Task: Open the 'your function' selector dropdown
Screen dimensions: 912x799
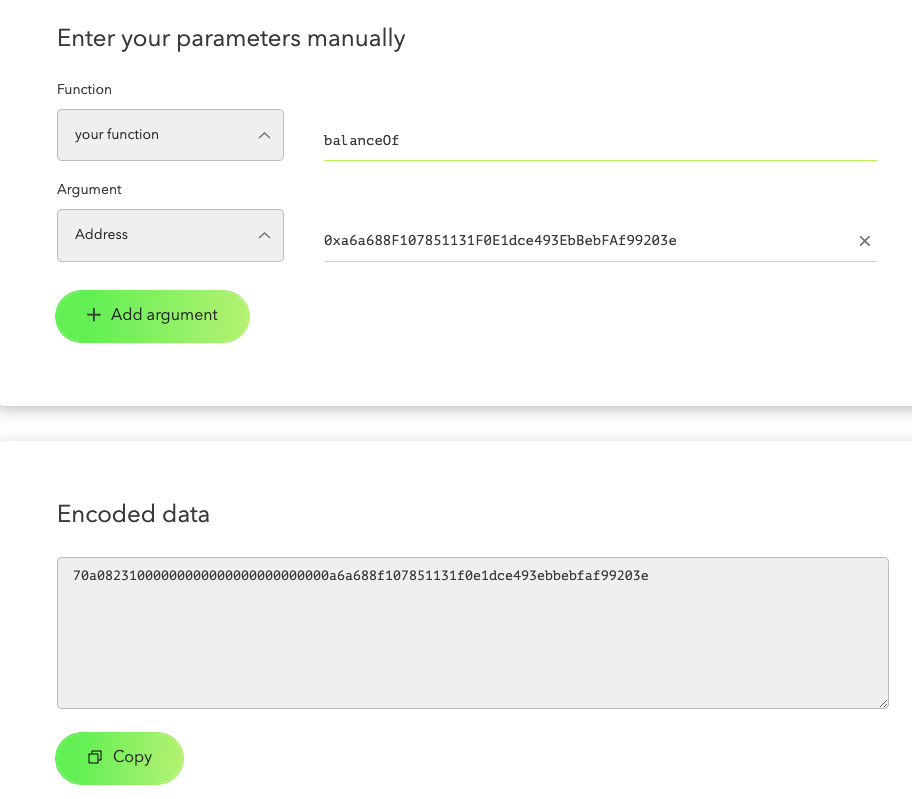Action: pos(170,135)
